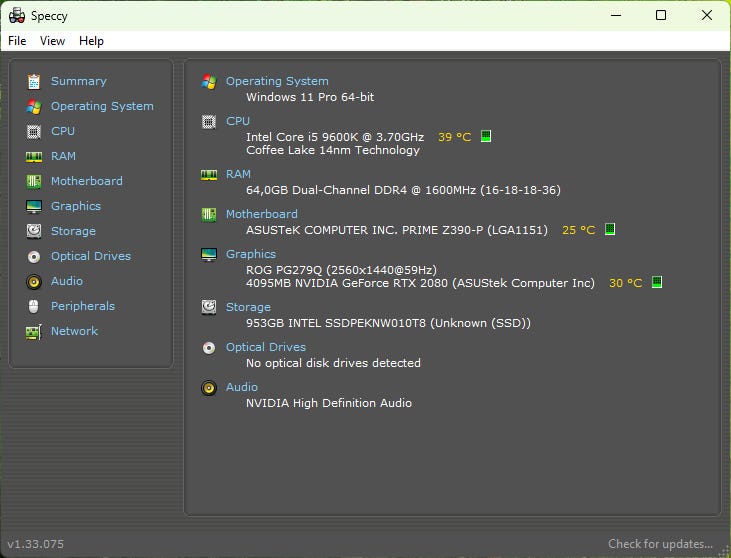
Task: Click the Graphics heading link in summary
Action: [251, 254]
